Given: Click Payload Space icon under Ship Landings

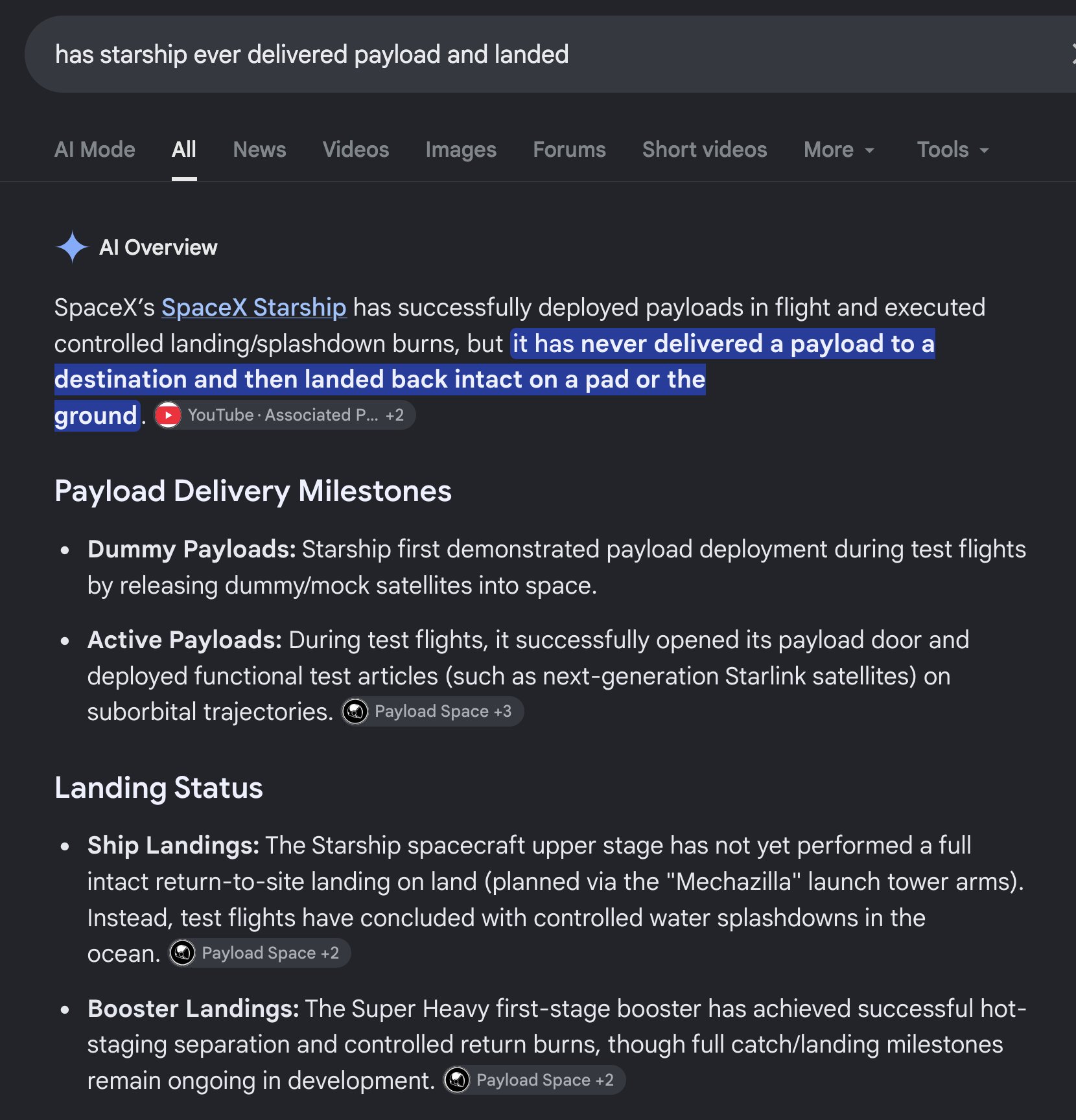Looking at the screenshot, I should coord(183,953).
